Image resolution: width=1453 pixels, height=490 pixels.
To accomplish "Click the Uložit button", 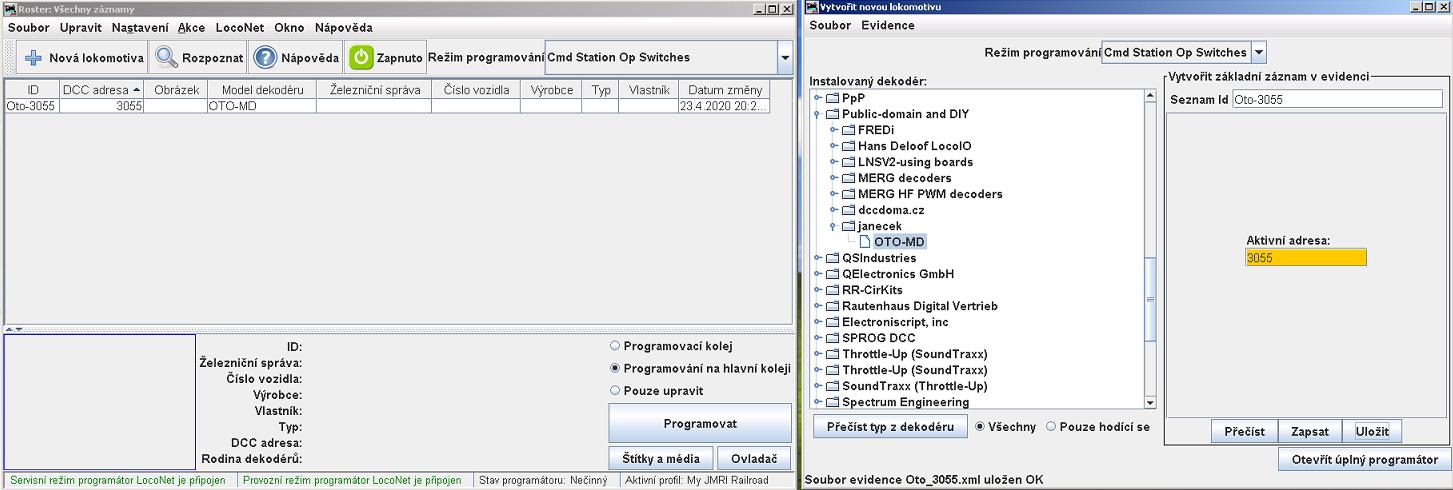I will [1372, 431].
